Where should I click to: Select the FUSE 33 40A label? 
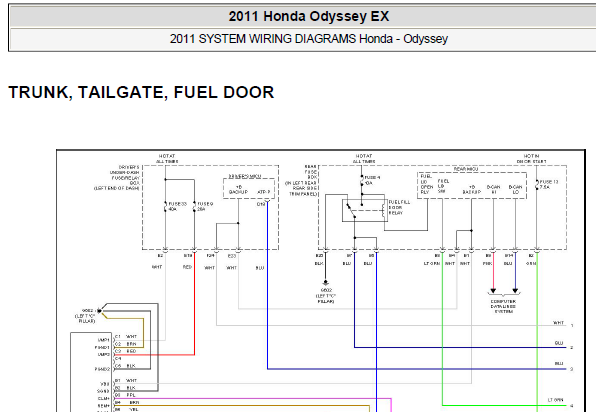pyautogui.click(x=178, y=206)
